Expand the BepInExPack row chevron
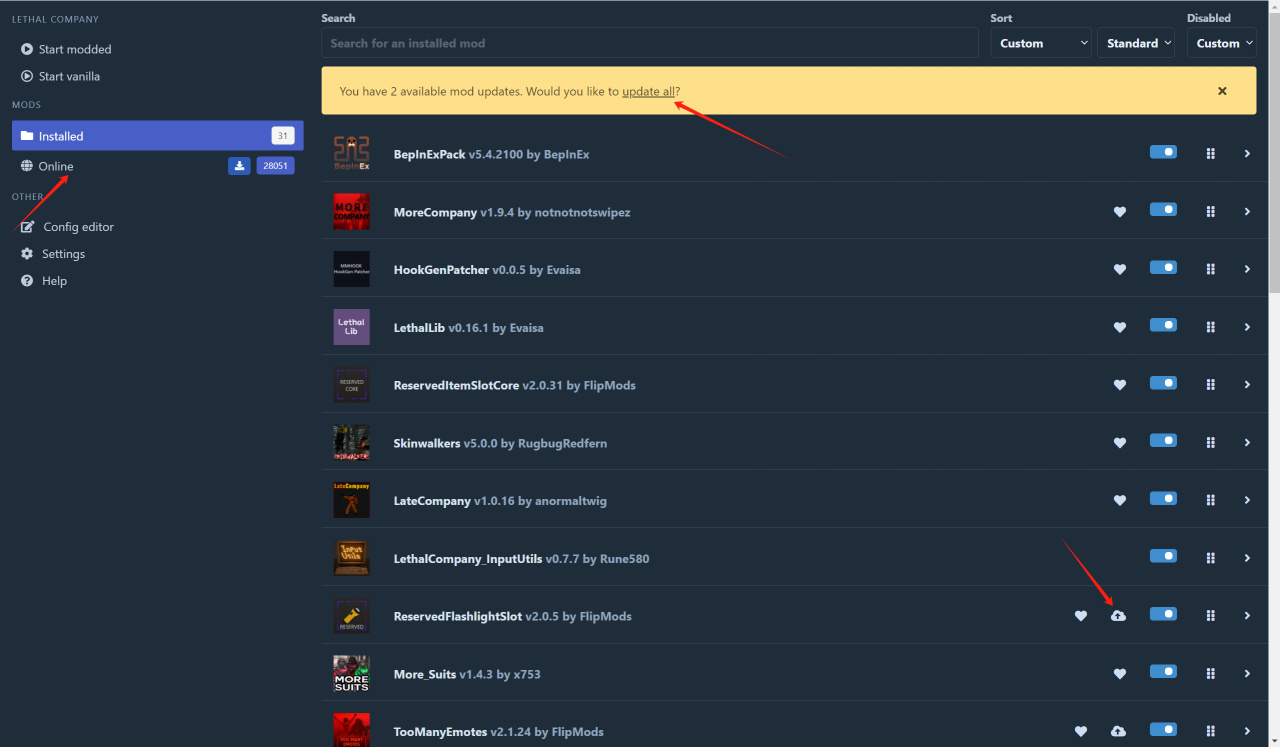The width and height of the screenshot is (1280, 747). (1247, 154)
